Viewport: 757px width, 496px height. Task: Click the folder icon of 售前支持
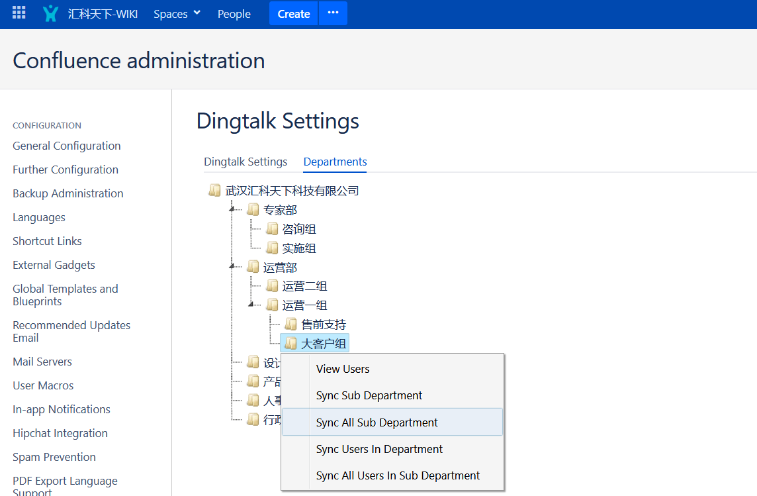pos(291,324)
